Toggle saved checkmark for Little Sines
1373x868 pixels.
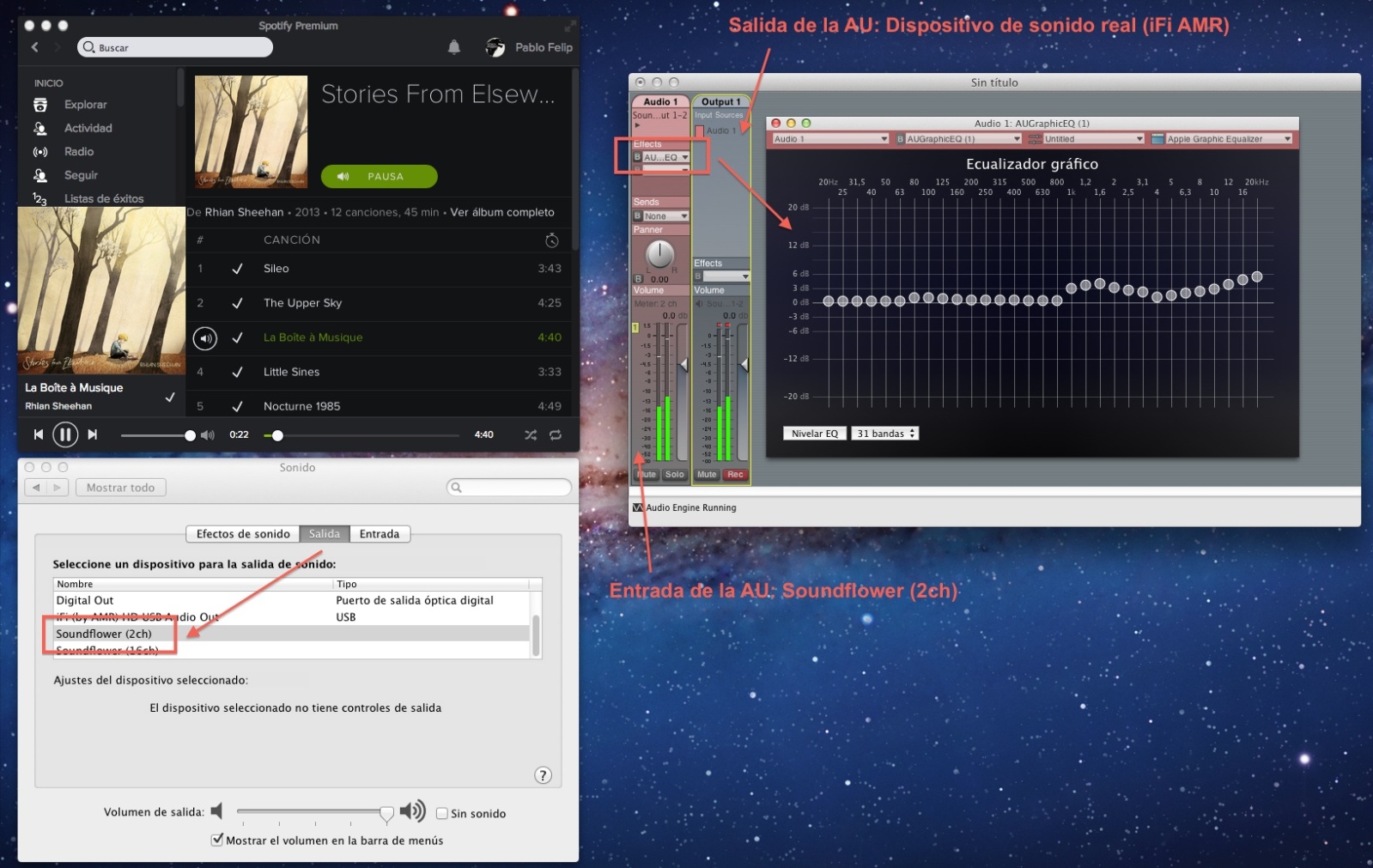point(237,372)
